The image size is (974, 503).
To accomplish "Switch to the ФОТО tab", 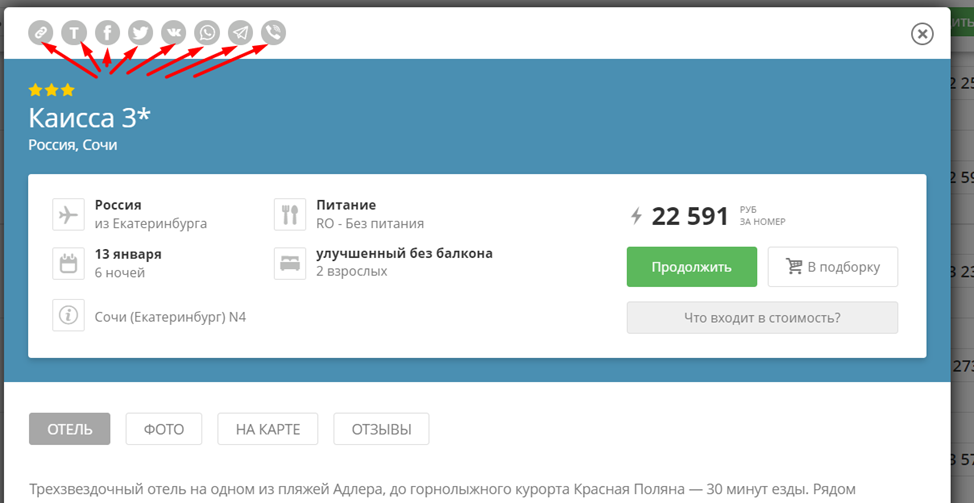I will tap(164, 429).
